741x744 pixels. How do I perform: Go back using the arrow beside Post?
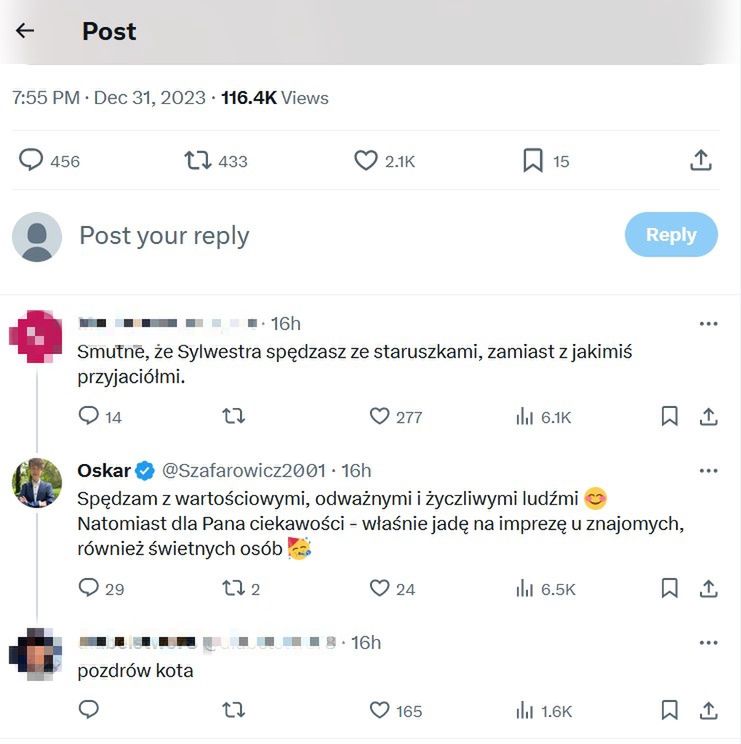(x=25, y=31)
